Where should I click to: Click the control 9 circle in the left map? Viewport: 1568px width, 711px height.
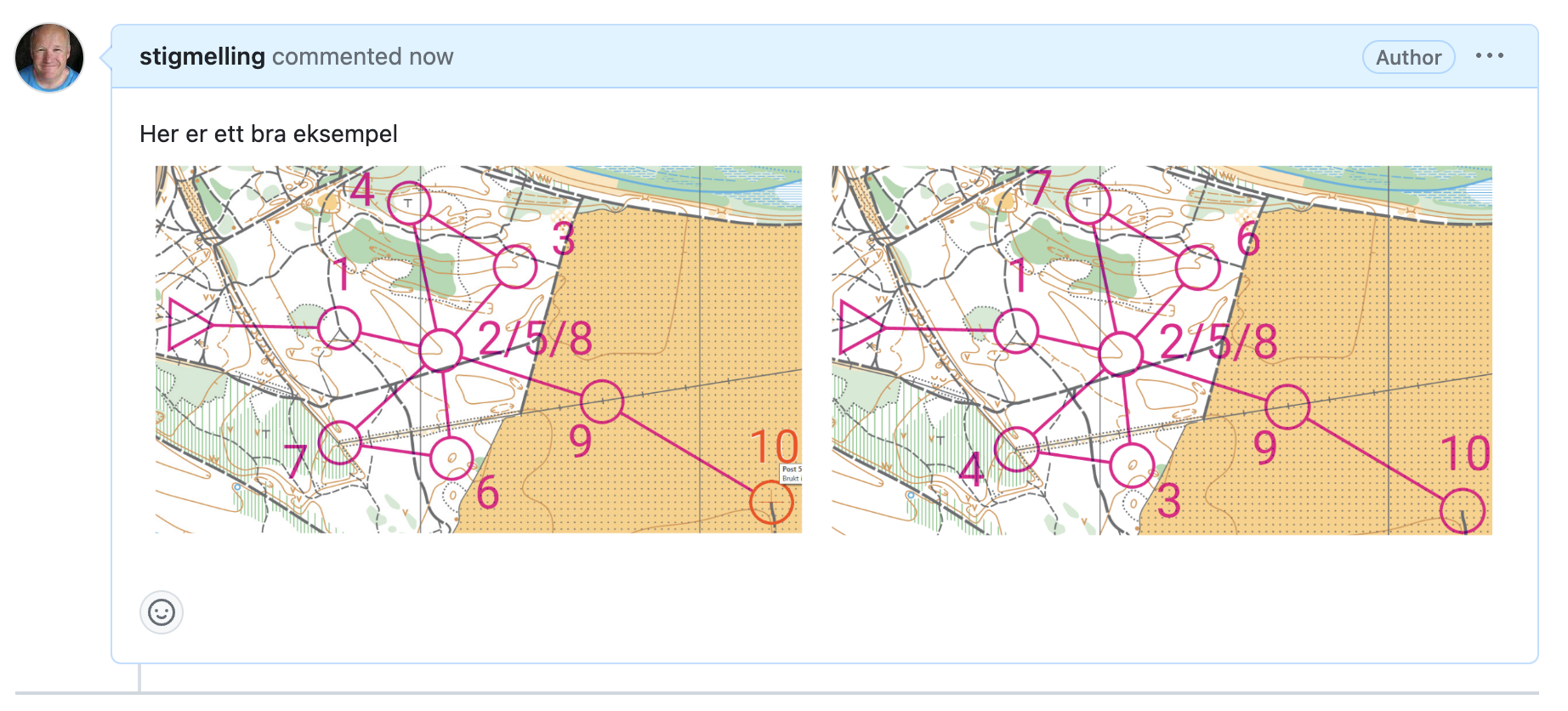pyautogui.click(x=602, y=401)
